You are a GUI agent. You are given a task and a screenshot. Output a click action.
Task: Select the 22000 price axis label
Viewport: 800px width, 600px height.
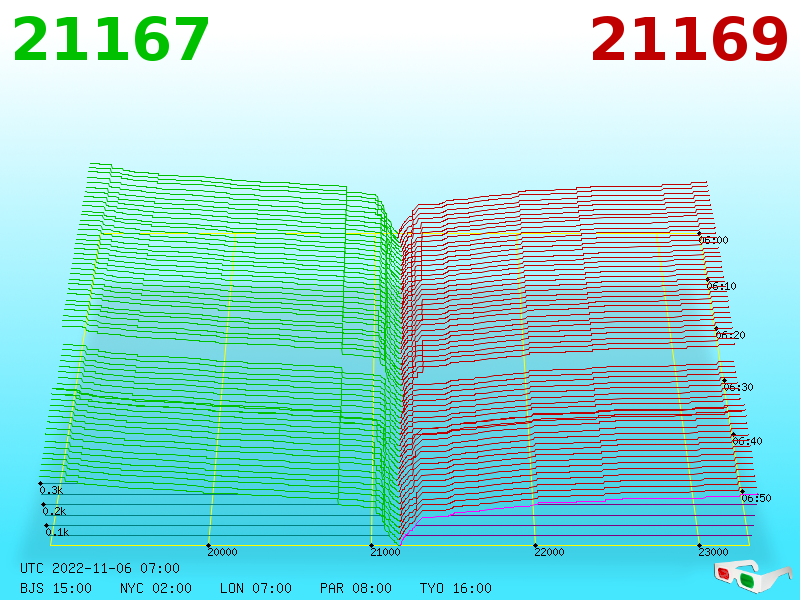point(549,552)
